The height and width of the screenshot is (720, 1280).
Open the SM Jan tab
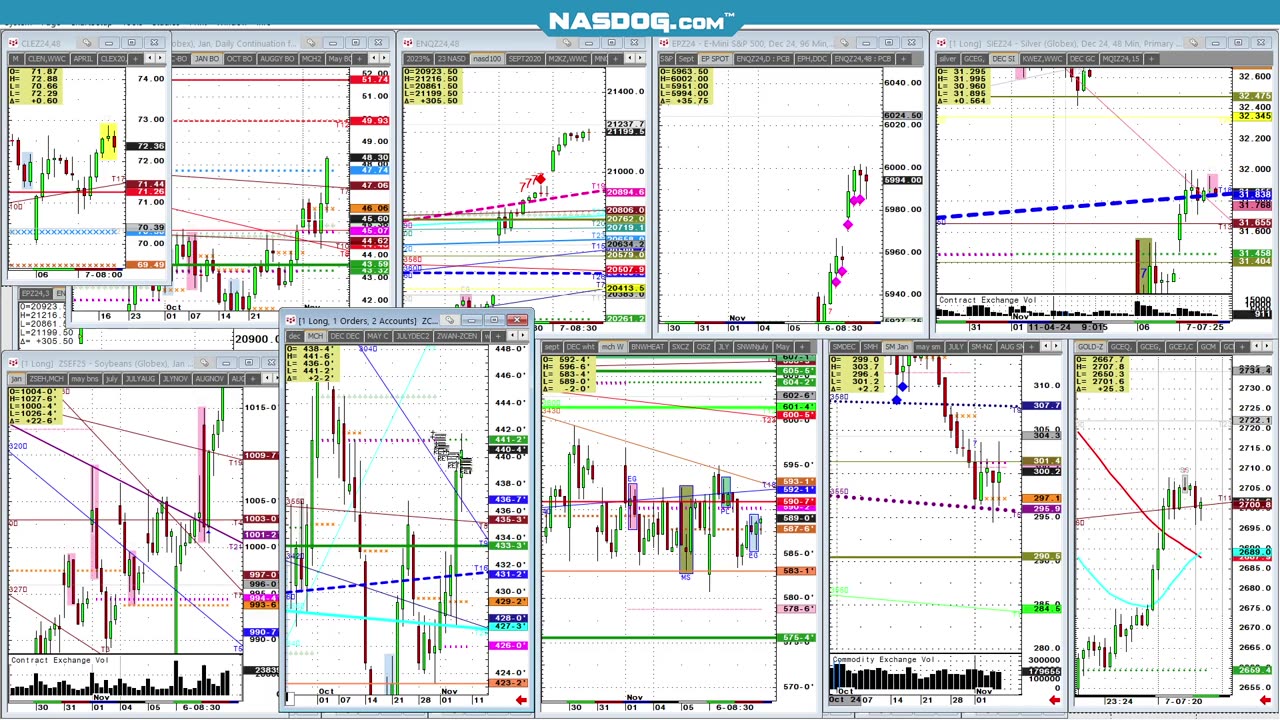896,347
